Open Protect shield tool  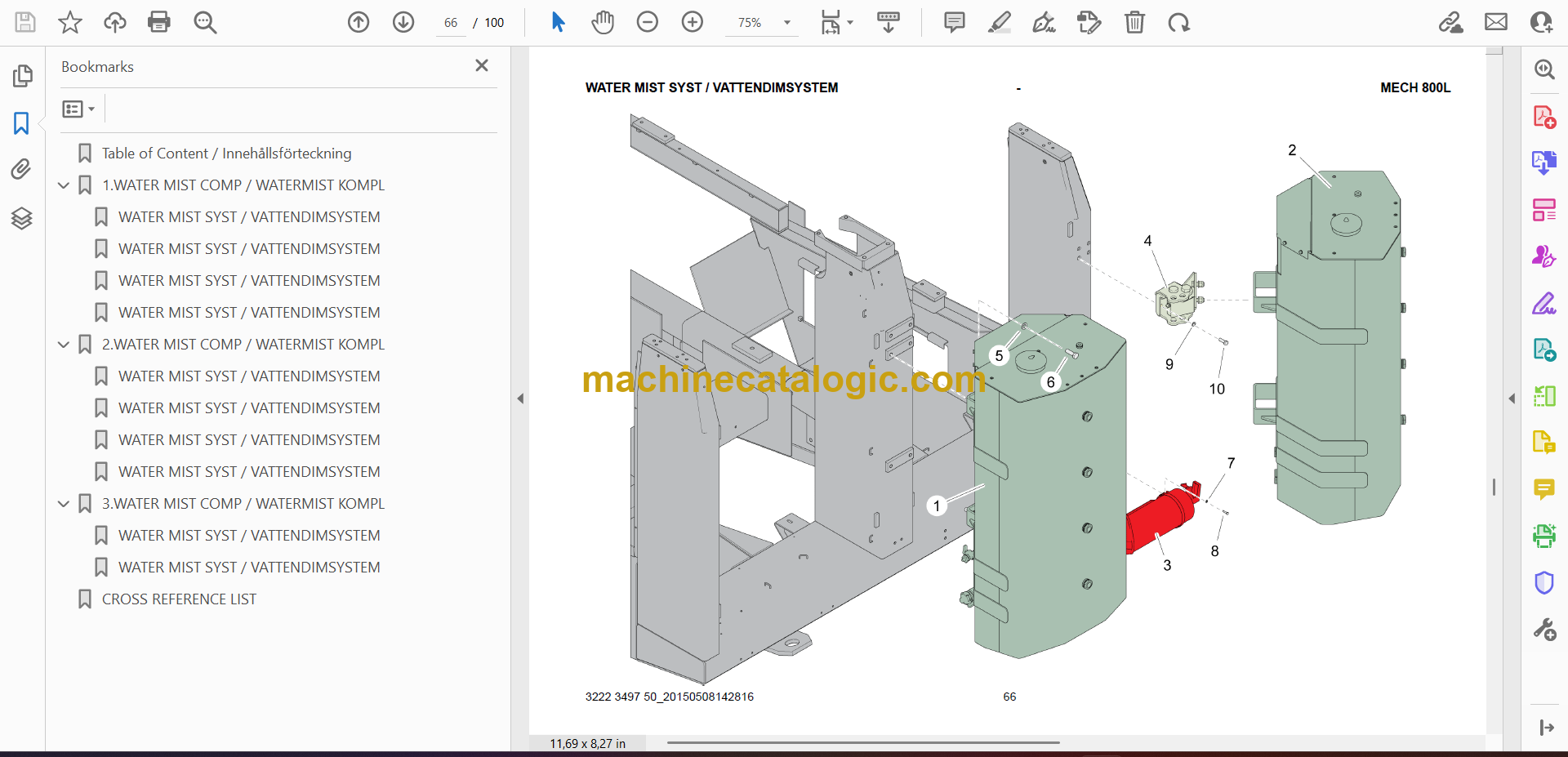coord(1543,582)
